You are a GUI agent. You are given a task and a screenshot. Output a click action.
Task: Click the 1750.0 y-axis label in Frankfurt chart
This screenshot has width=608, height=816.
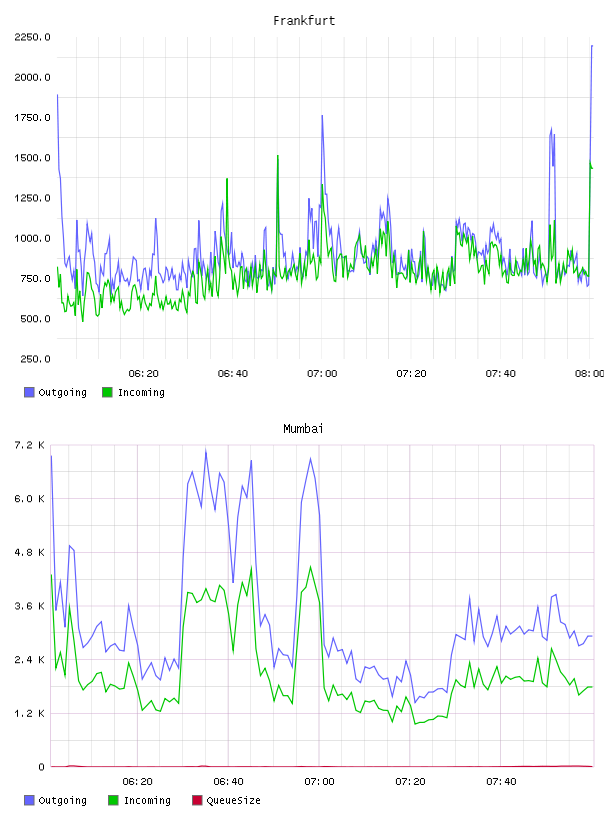point(32,118)
